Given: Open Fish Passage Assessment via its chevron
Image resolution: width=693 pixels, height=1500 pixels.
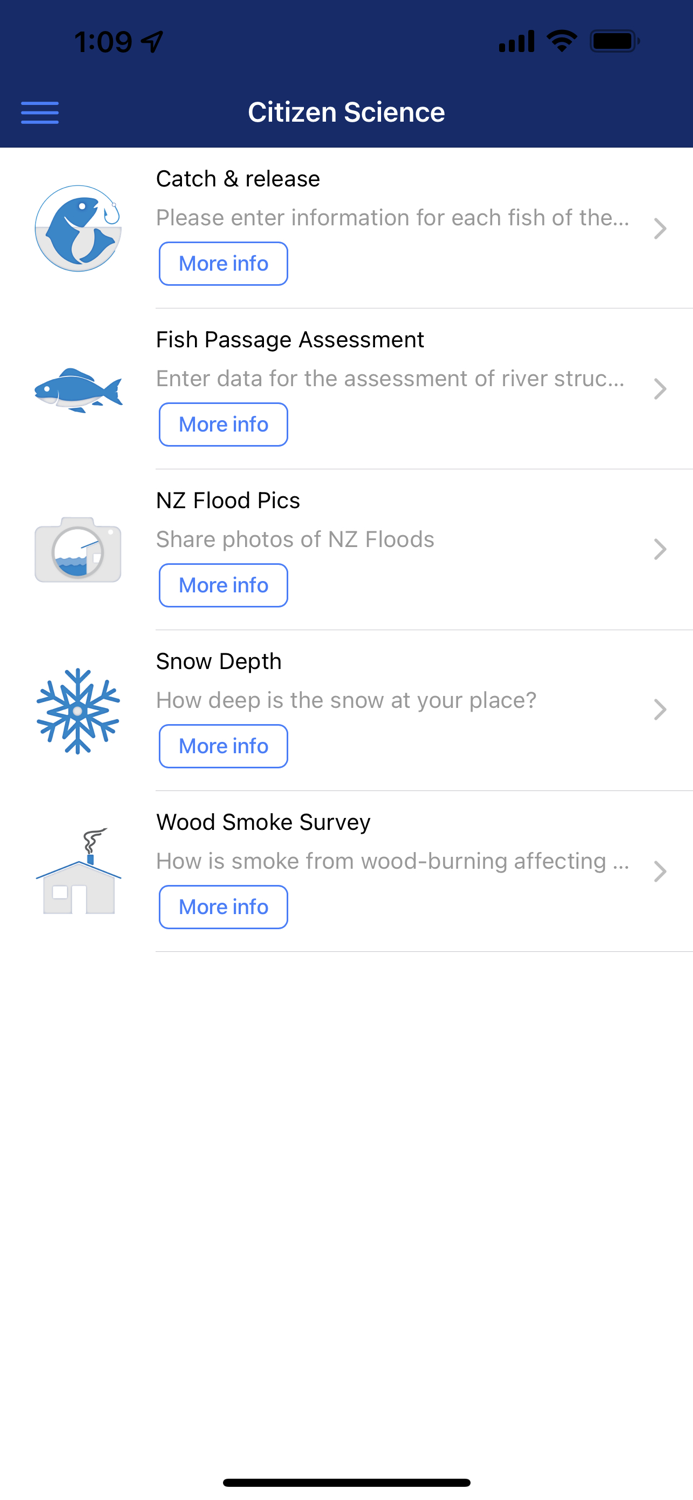Looking at the screenshot, I should click(659, 389).
